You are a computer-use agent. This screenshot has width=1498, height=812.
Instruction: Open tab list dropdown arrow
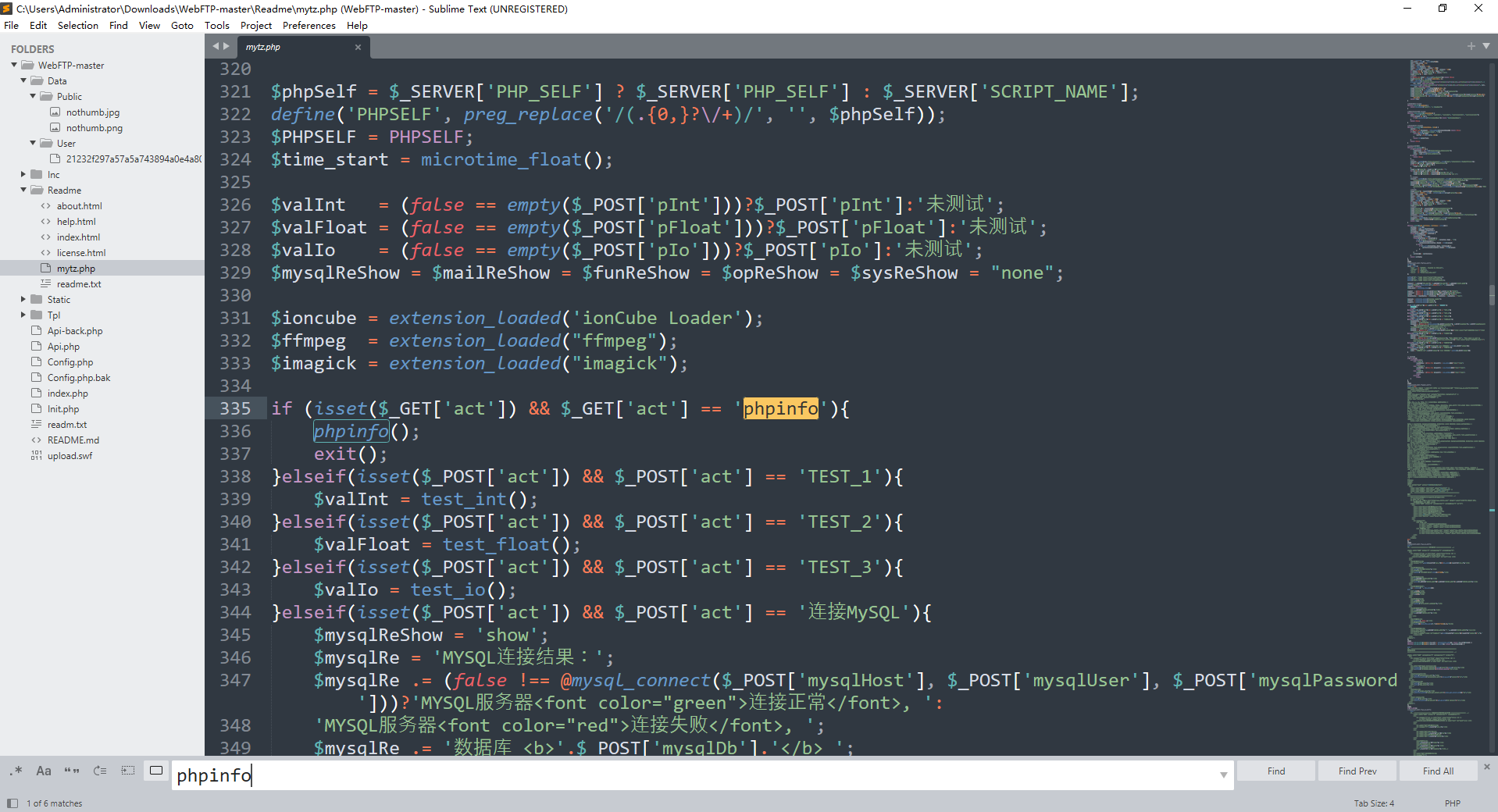[x=1486, y=46]
